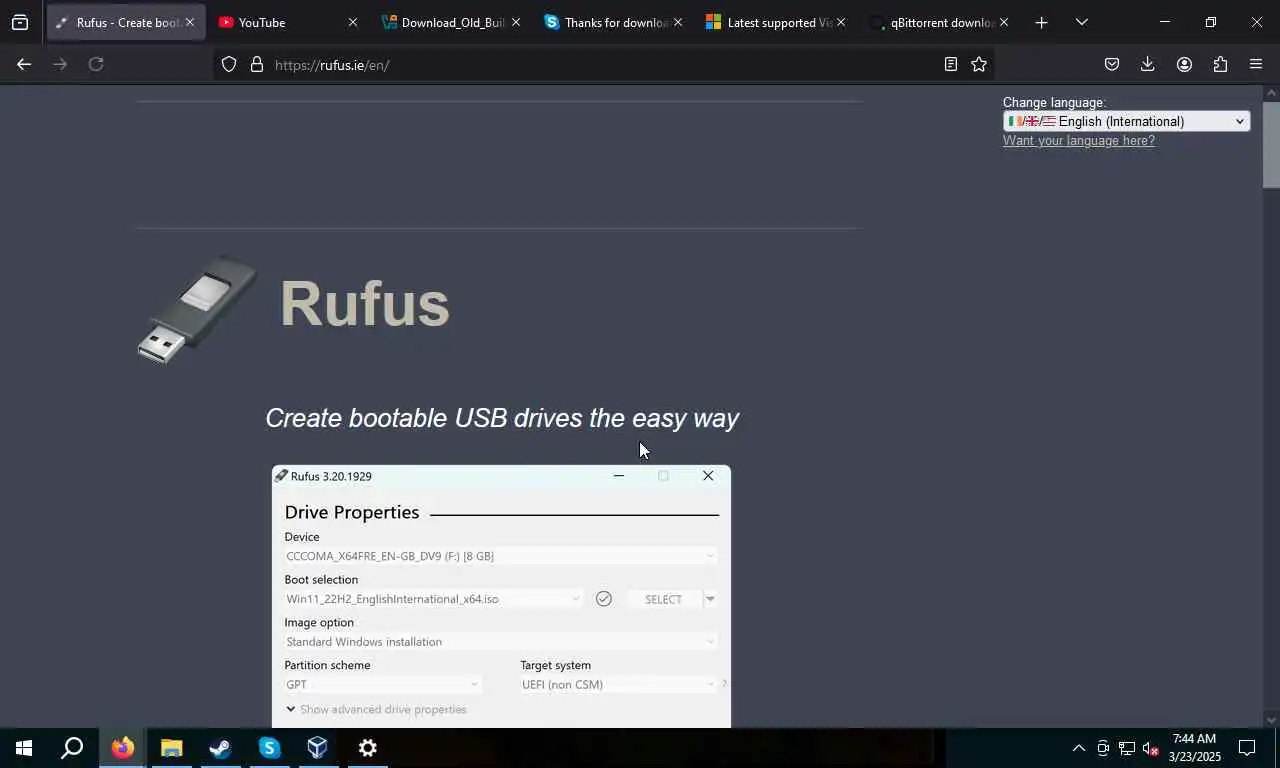Open Firefox View icon in tab bar
The width and height of the screenshot is (1280, 768).
click(x=20, y=22)
